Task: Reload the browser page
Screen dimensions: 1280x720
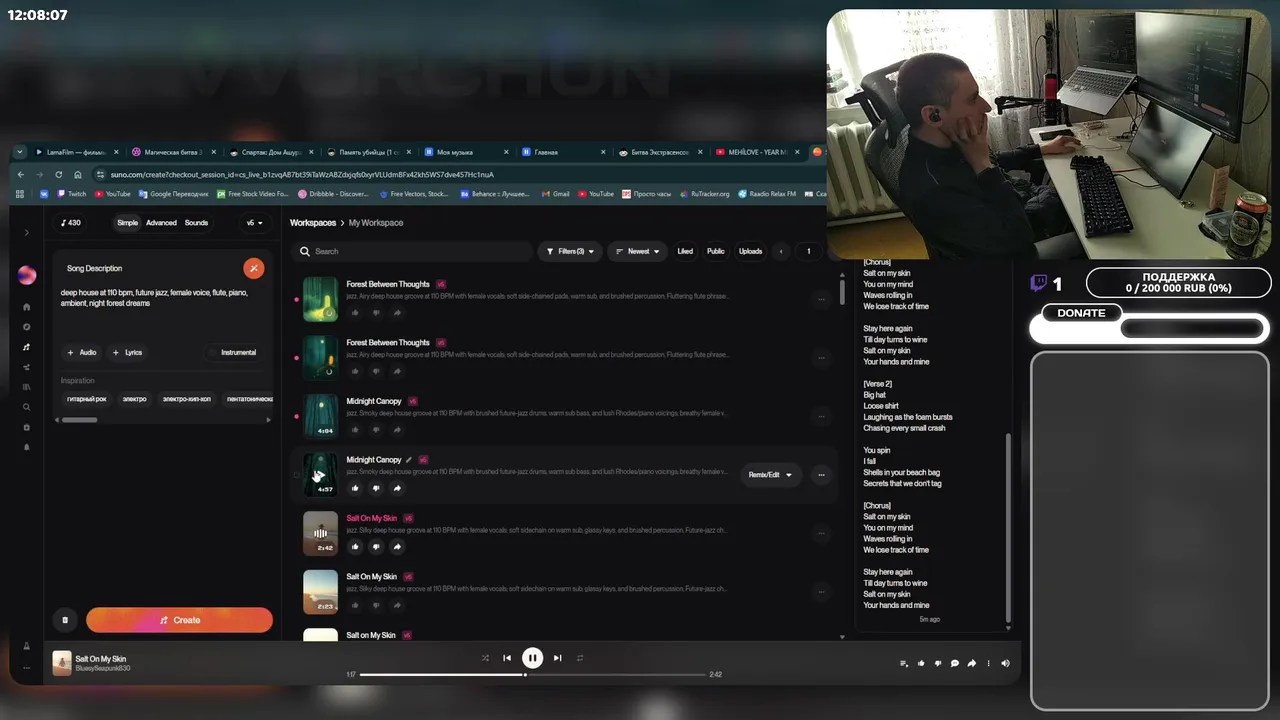Action: coord(58,174)
